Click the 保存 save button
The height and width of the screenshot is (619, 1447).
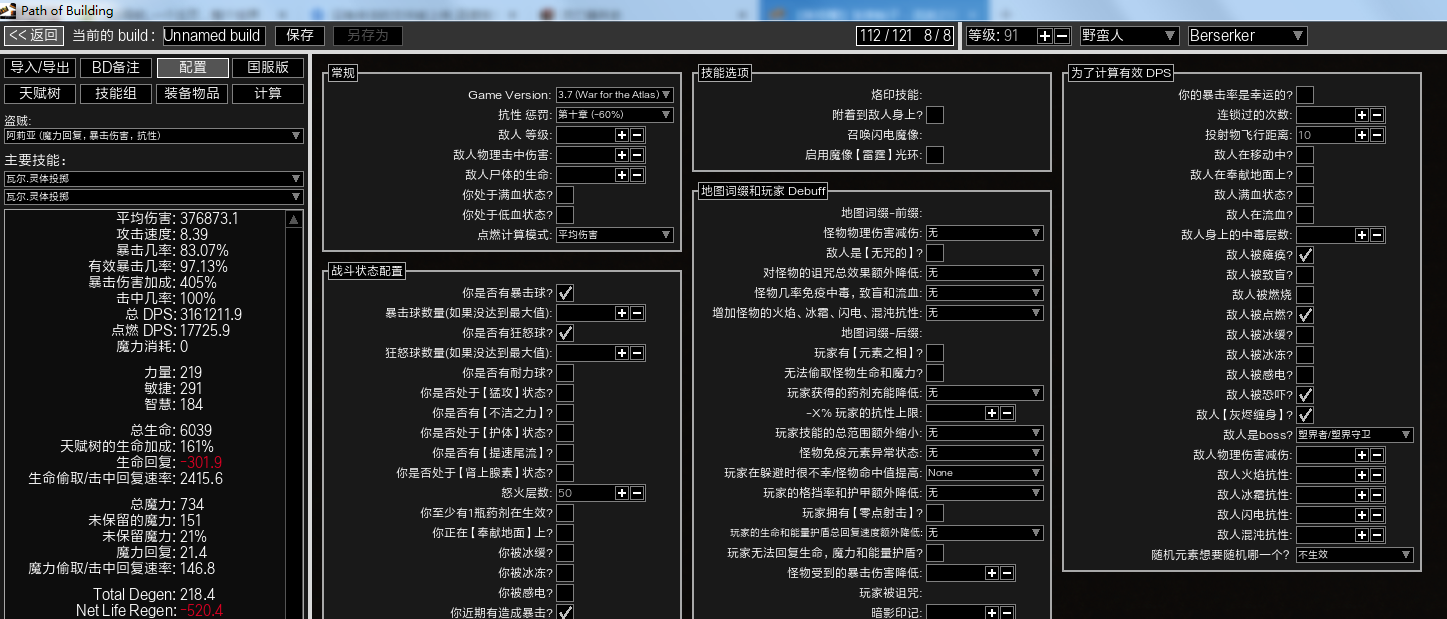300,35
